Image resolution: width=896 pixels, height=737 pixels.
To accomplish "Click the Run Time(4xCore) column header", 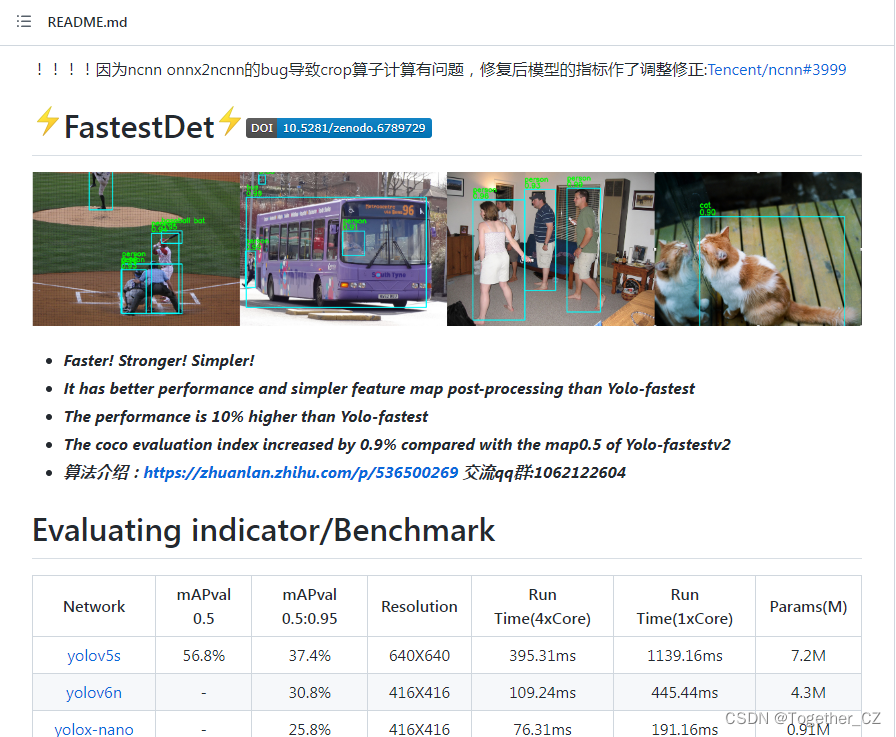I will (542, 606).
